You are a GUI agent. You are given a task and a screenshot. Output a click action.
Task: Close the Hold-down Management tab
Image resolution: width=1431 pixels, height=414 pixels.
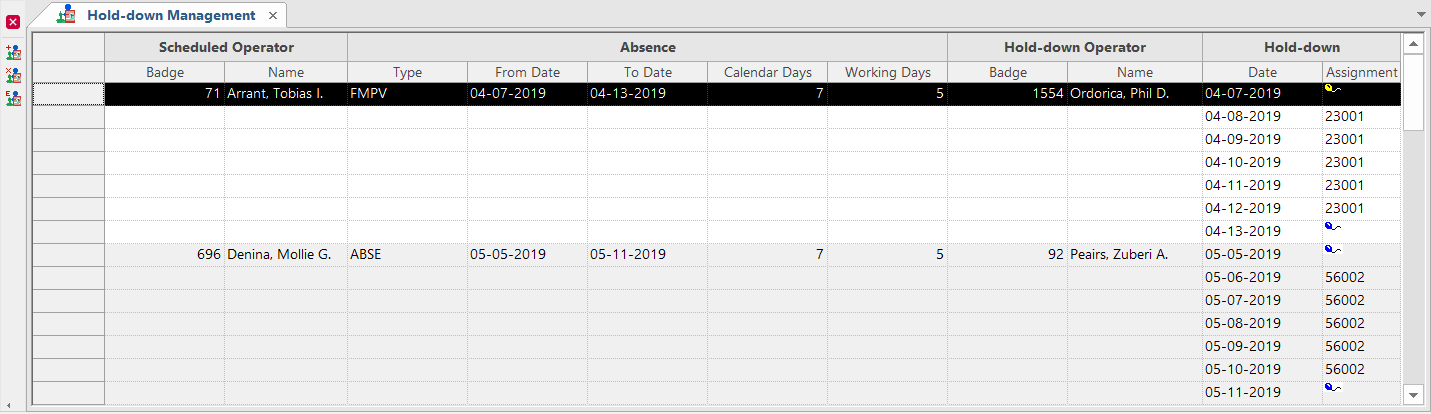pos(273,16)
